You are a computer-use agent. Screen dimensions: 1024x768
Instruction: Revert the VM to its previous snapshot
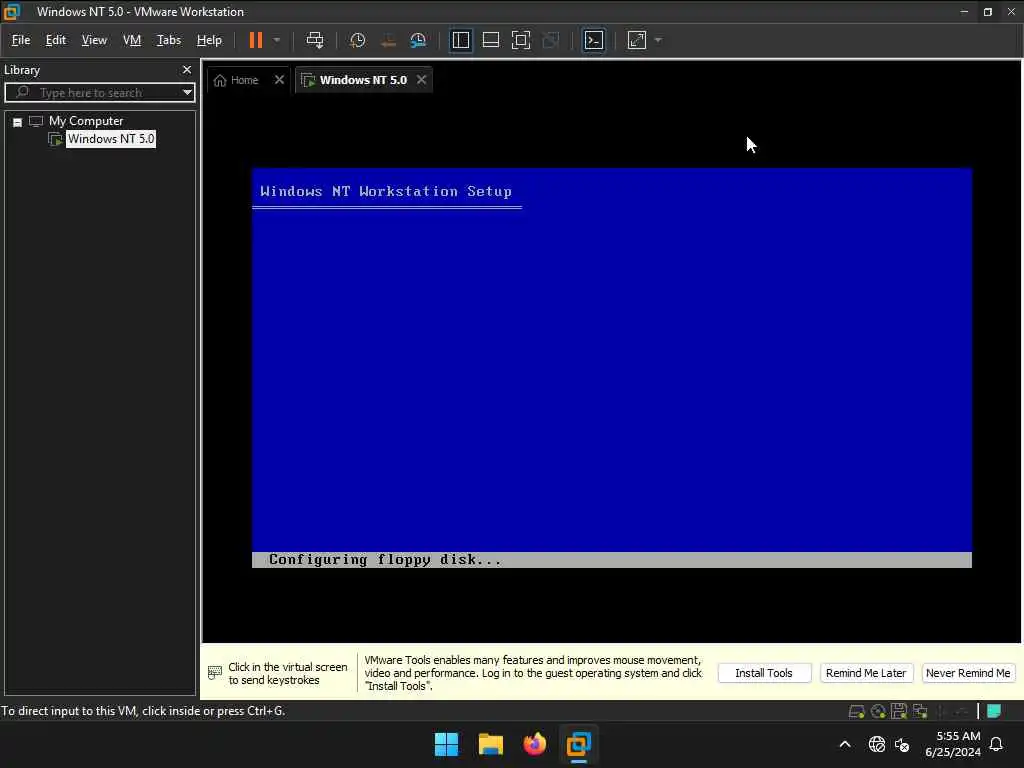coord(388,40)
